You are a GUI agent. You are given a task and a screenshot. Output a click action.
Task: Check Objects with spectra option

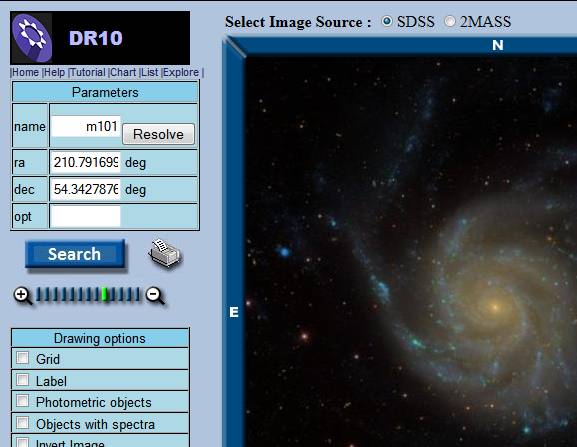pos(22,423)
